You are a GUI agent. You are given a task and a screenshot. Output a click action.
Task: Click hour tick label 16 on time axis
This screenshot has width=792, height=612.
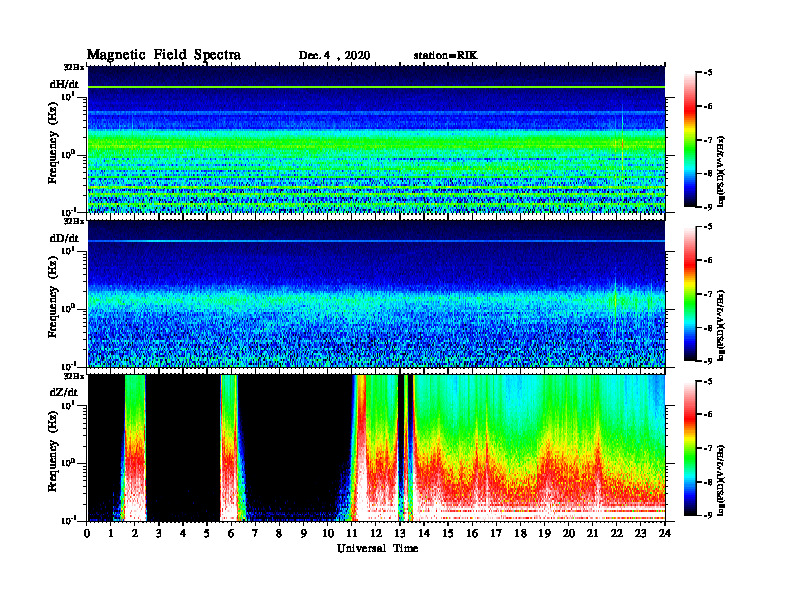[x=472, y=534]
